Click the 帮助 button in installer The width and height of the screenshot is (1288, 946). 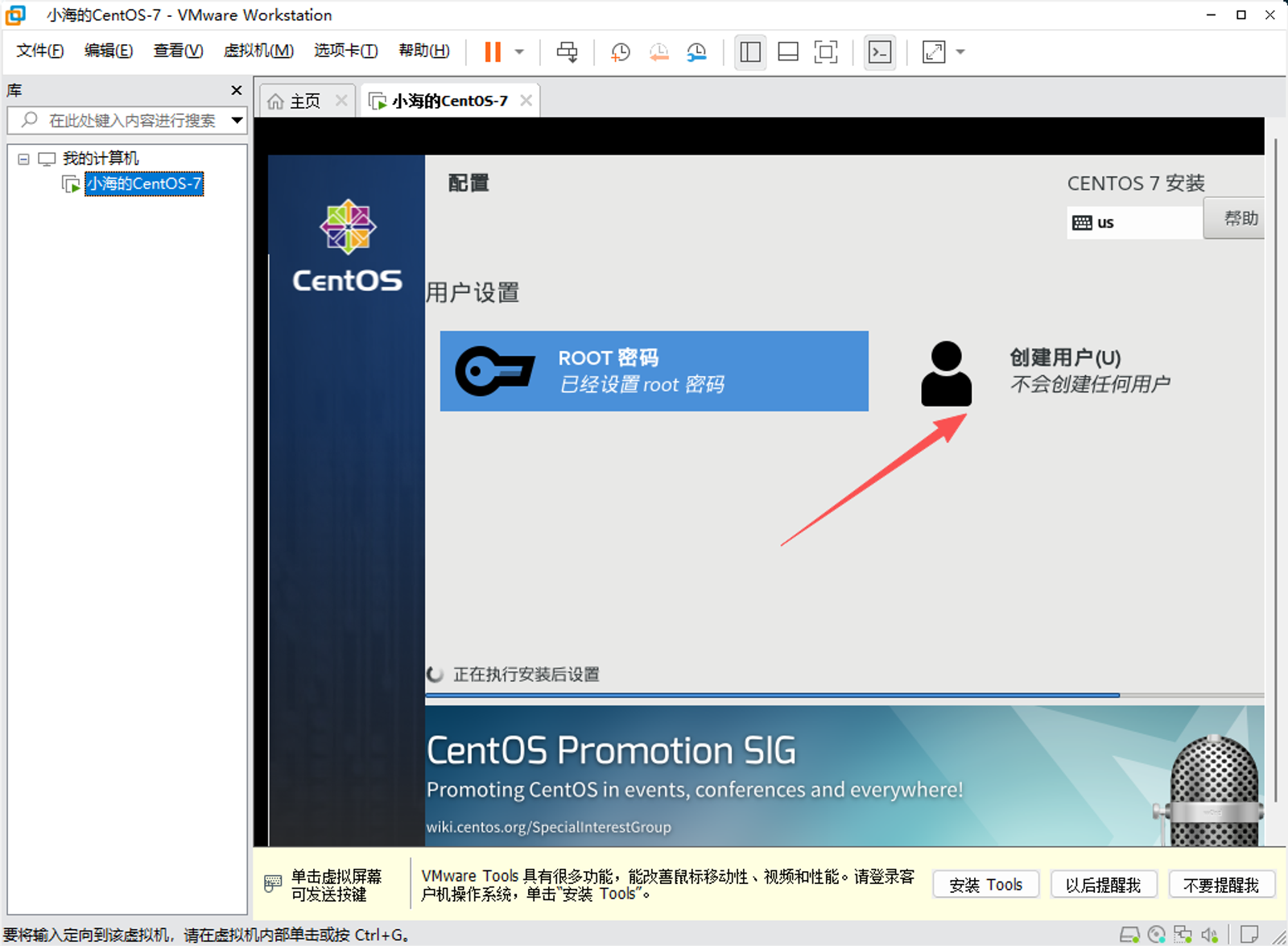tap(1235, 218)
